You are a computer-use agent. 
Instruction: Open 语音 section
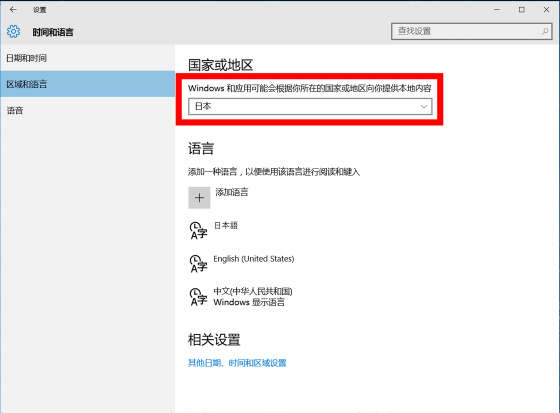88,110
